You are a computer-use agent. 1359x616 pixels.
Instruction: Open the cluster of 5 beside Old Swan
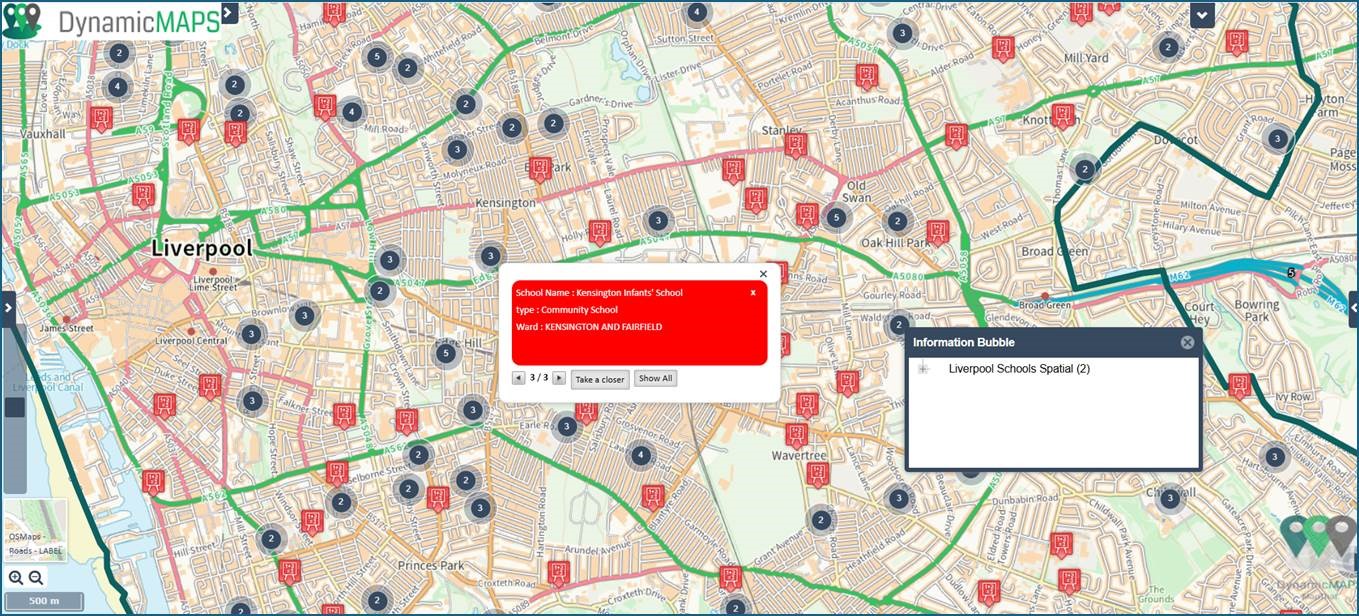point(836,217)
